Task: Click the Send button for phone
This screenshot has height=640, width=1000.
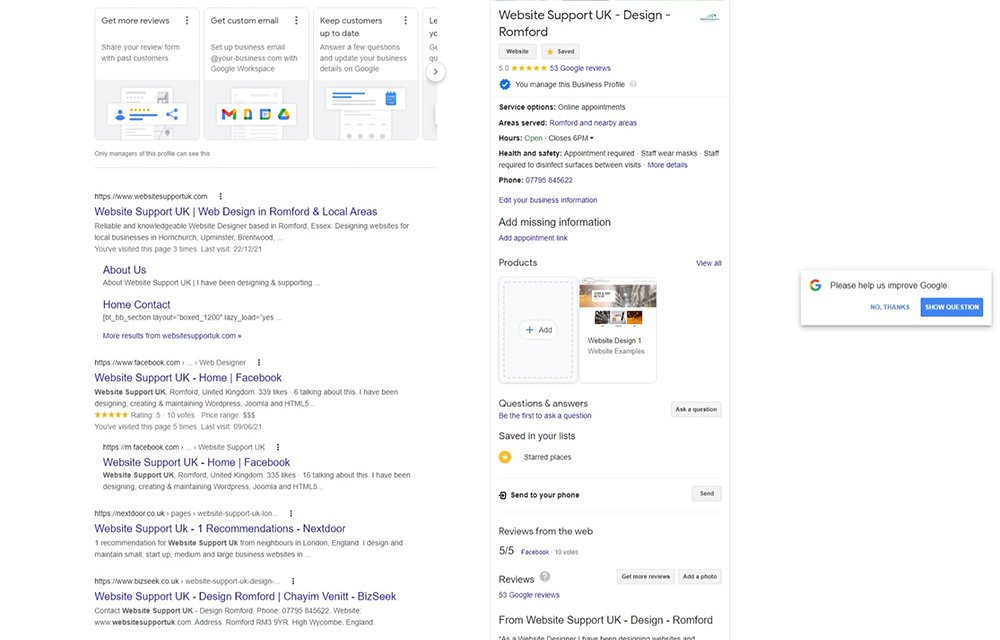Action: tap(707, 493)
